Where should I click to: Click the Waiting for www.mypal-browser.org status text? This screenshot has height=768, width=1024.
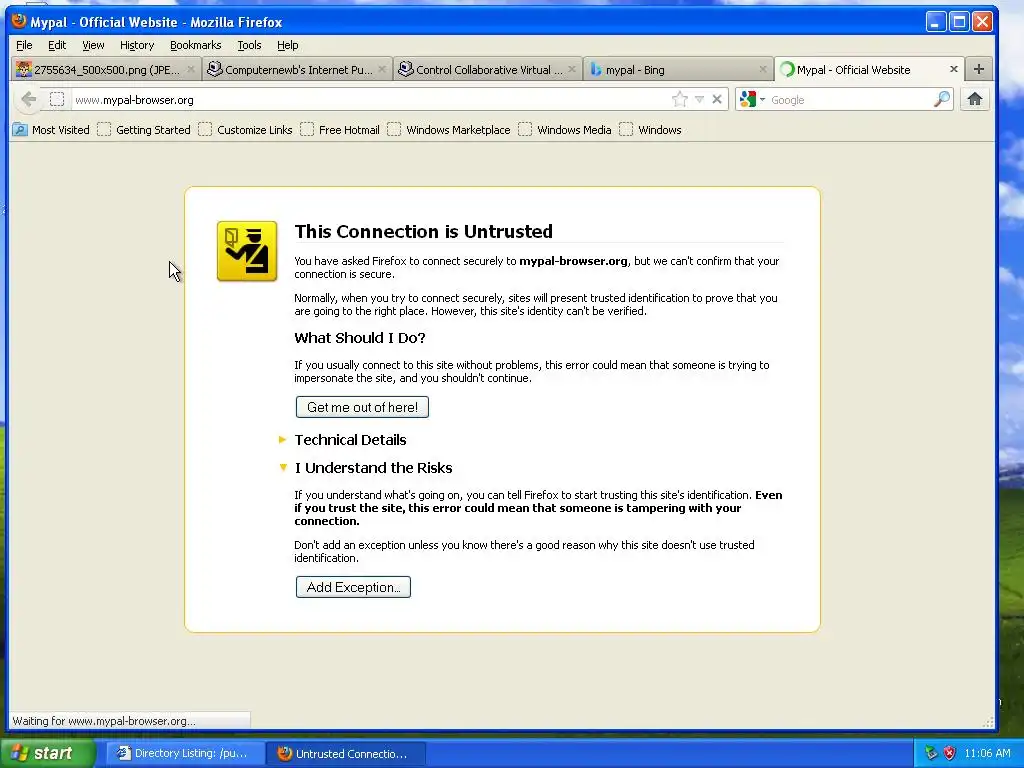(x=104, y=721)
